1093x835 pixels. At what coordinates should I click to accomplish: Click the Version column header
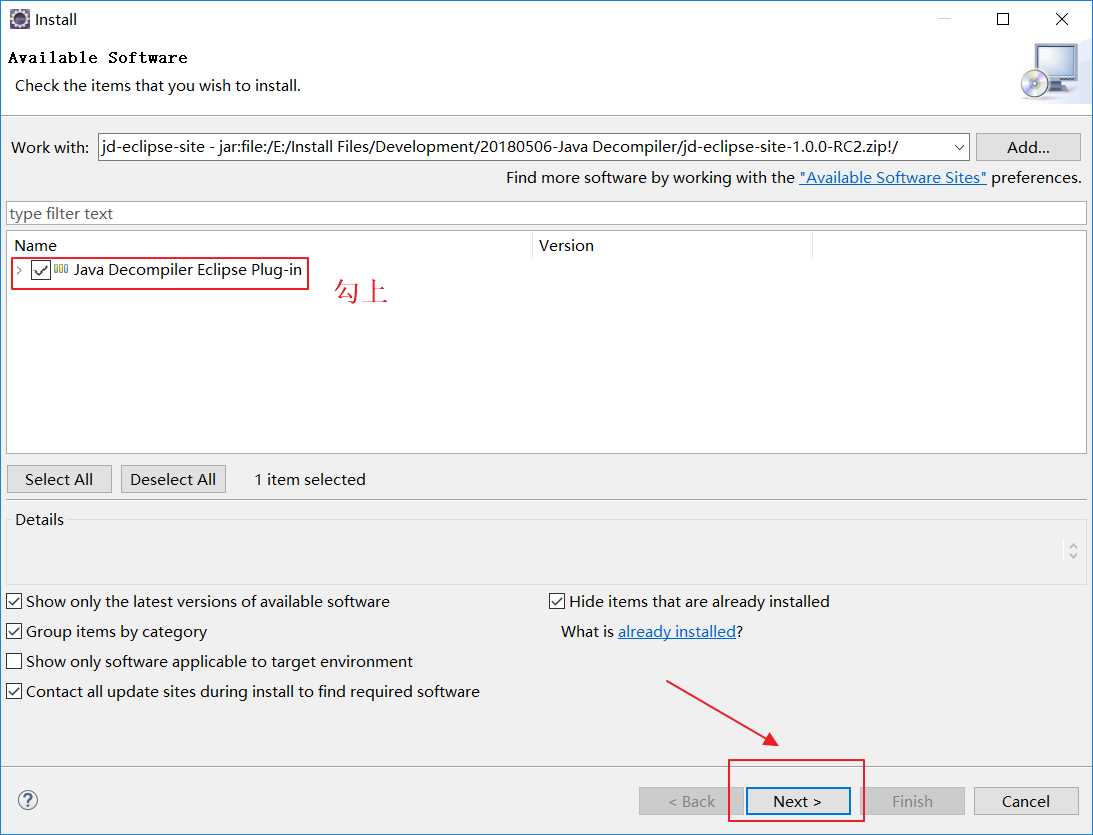coord(673,245)
